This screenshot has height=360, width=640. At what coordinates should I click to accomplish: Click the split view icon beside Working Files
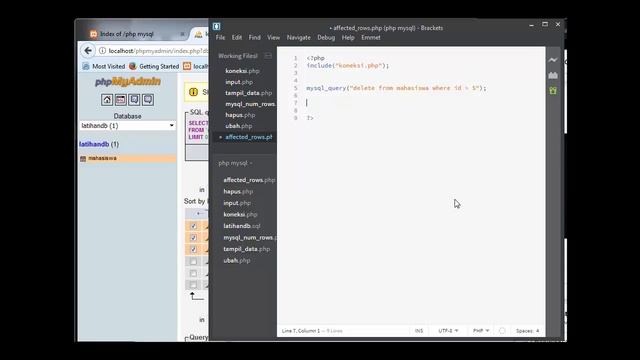coord(268,56)
